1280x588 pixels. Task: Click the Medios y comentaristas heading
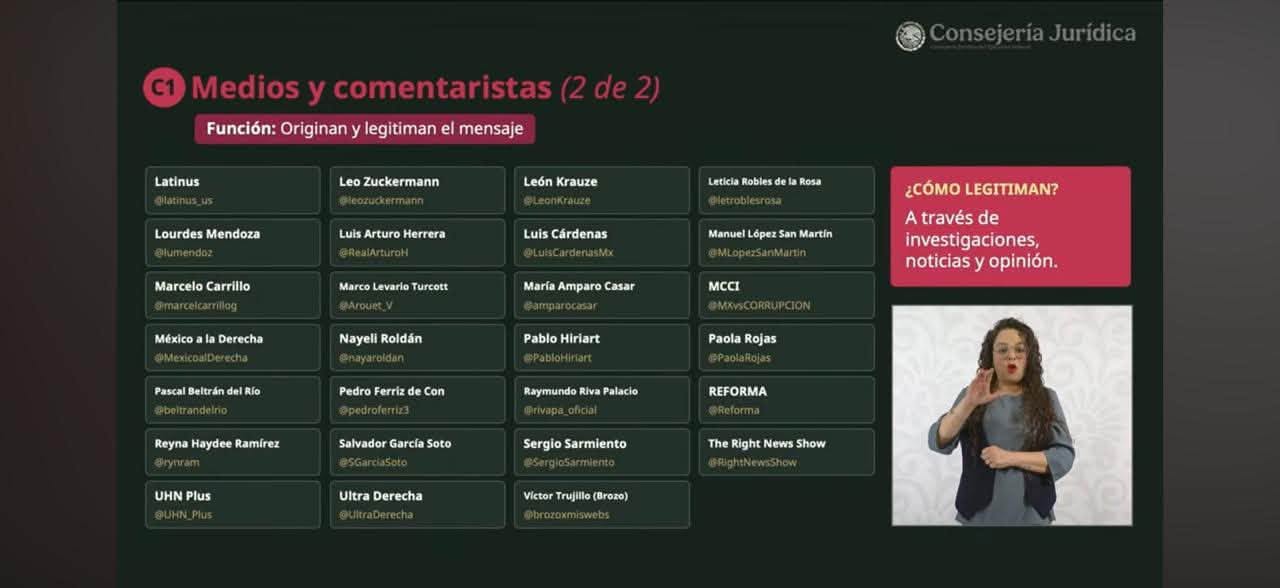tap(371, 88)
